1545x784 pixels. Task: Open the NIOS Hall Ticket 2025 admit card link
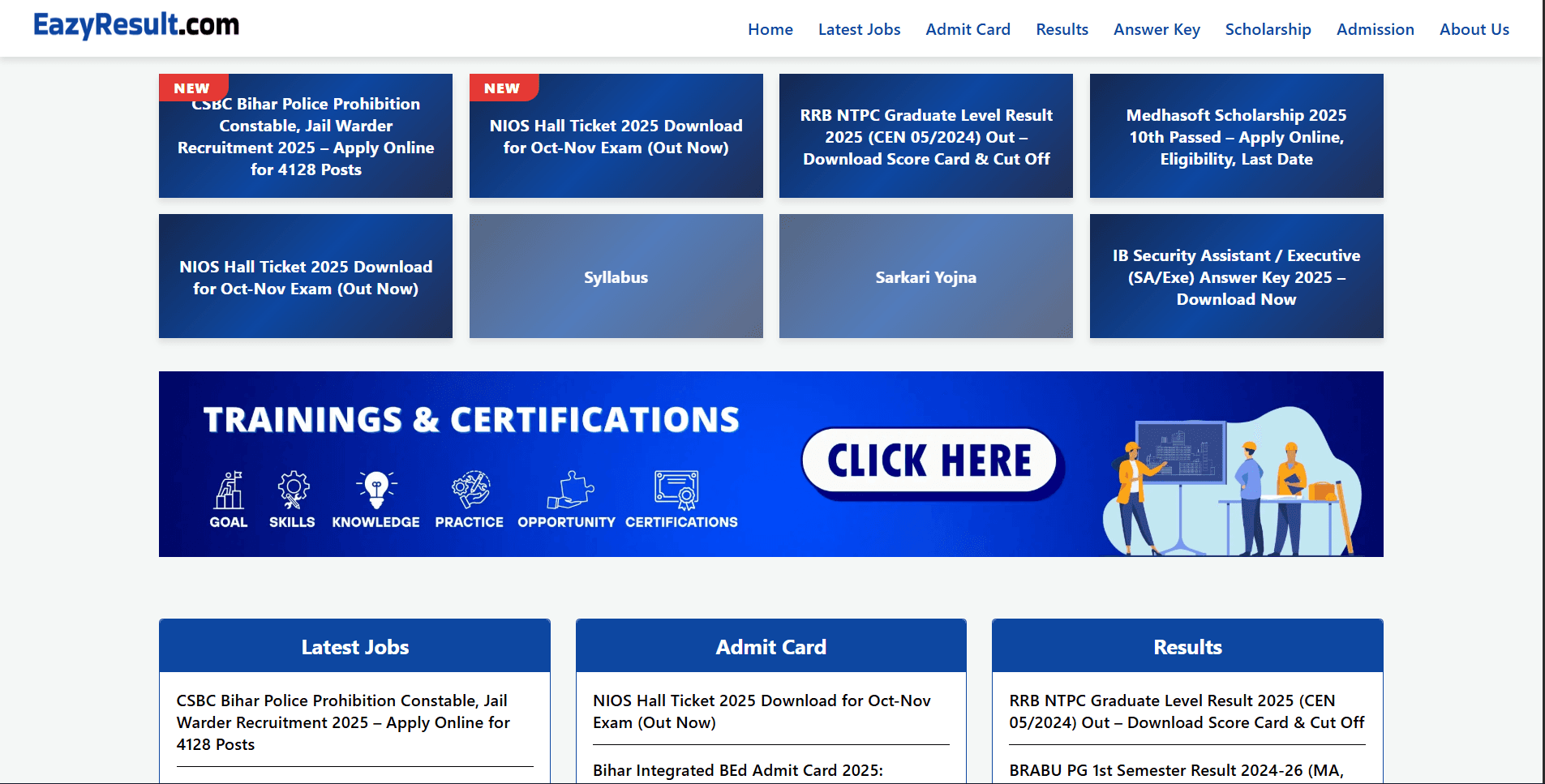761,711
